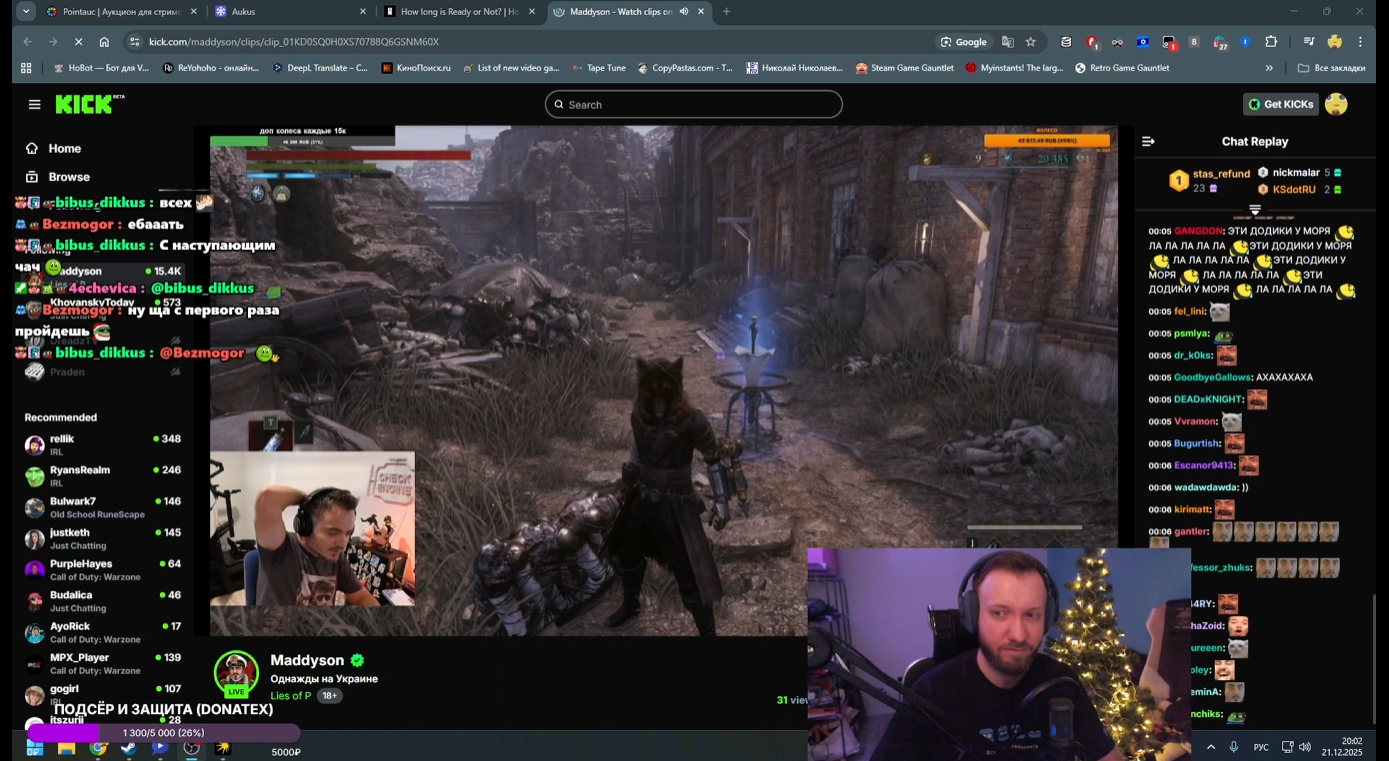This screenshot has width=1389, height=761.
Task: Open MPX_Player recommended channel
Action: (103, 663)
